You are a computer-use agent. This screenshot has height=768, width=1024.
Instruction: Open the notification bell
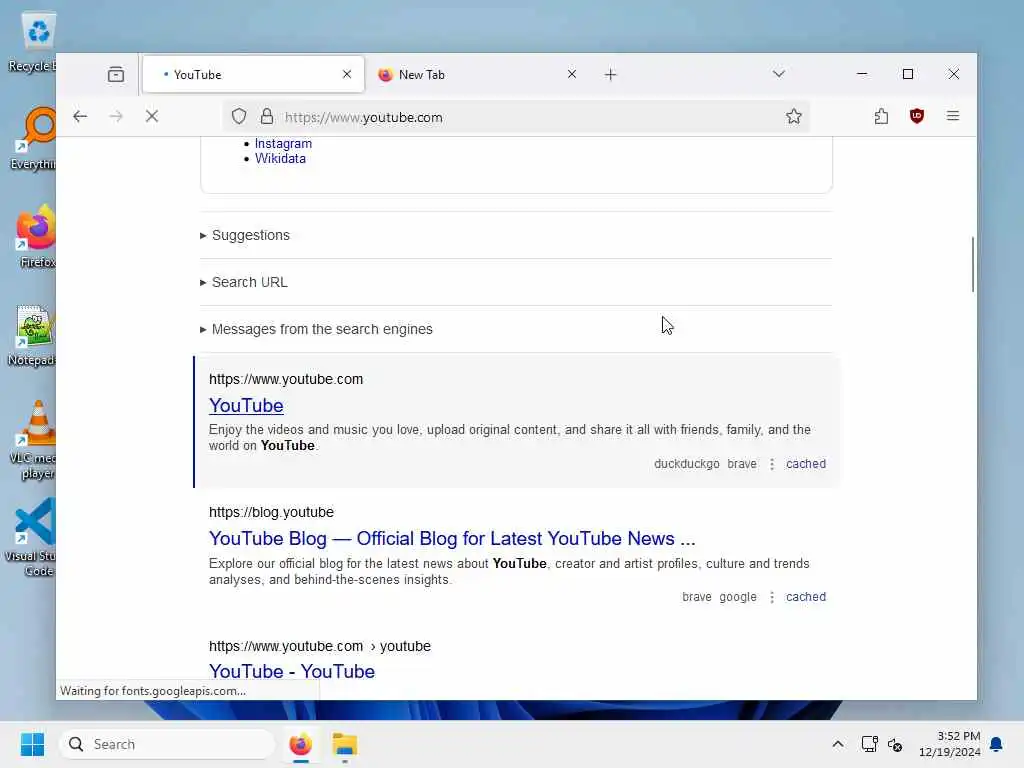996,744
